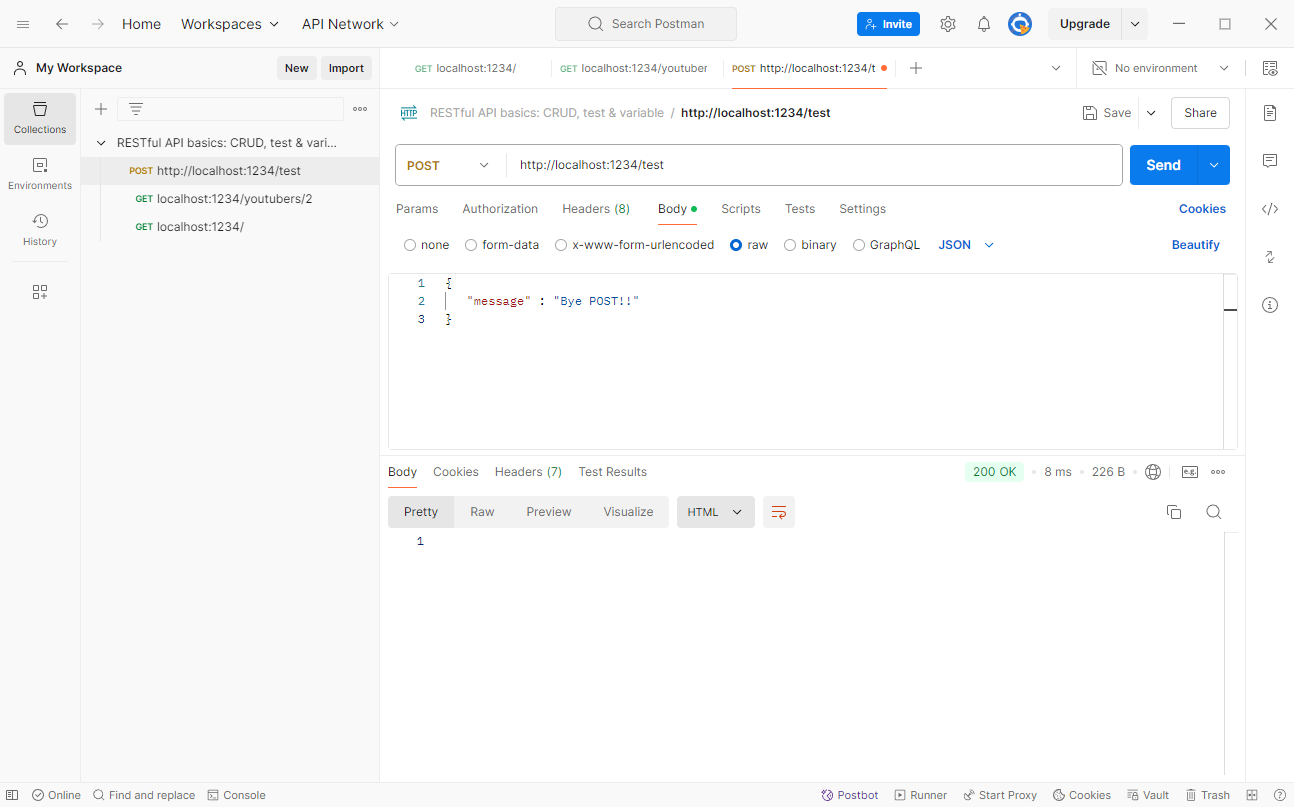The height and width of the screenshot is (807, 1294).
Task: Open the notifications bell
Action: tap(984, 24)
